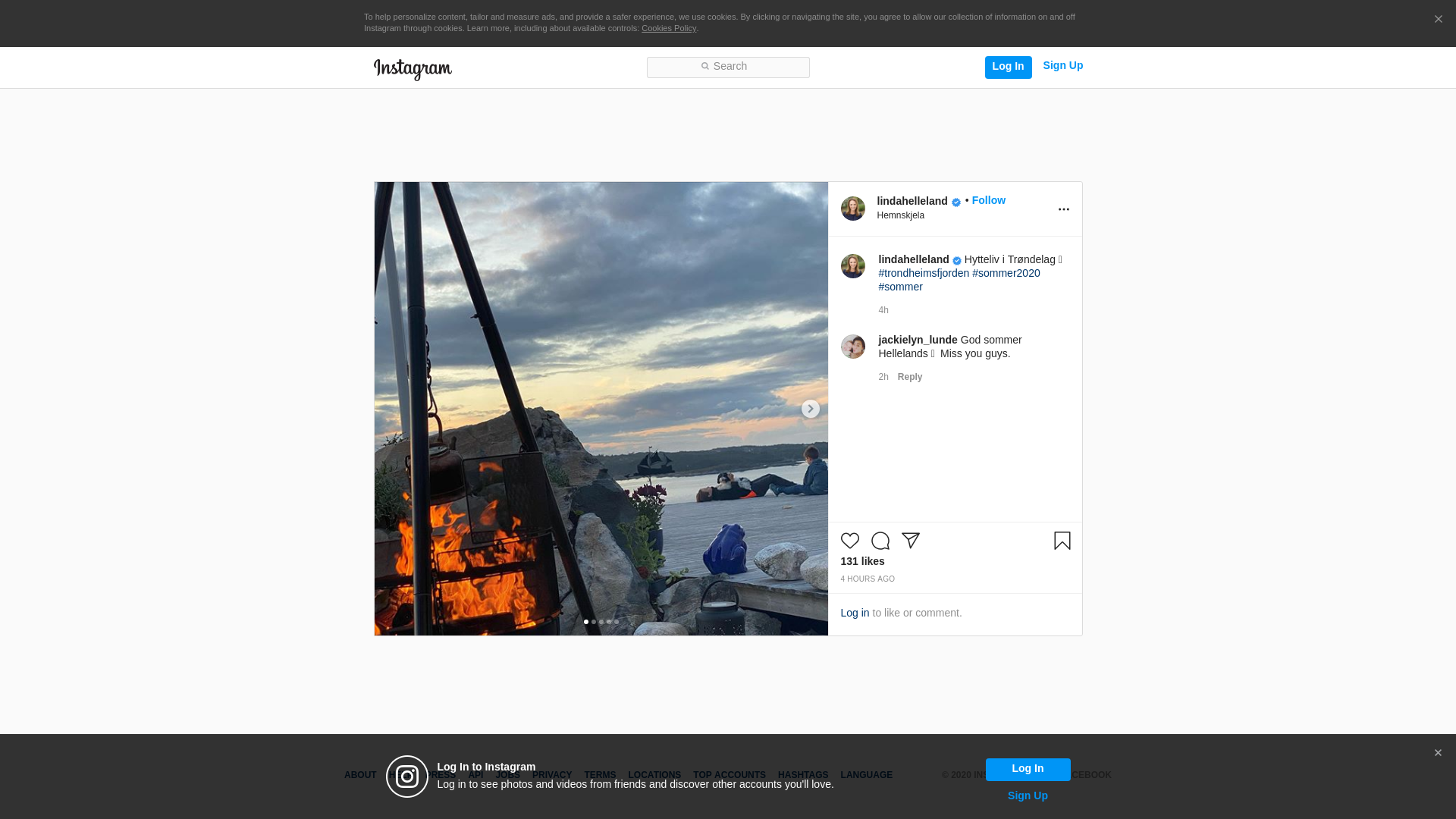Close the bottom login prompt
1456x819 pixels.
1437,753
